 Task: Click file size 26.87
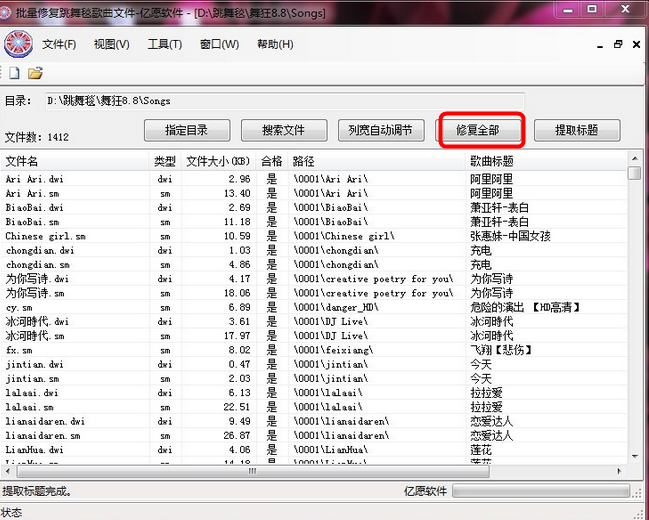(x=237, y=436)
